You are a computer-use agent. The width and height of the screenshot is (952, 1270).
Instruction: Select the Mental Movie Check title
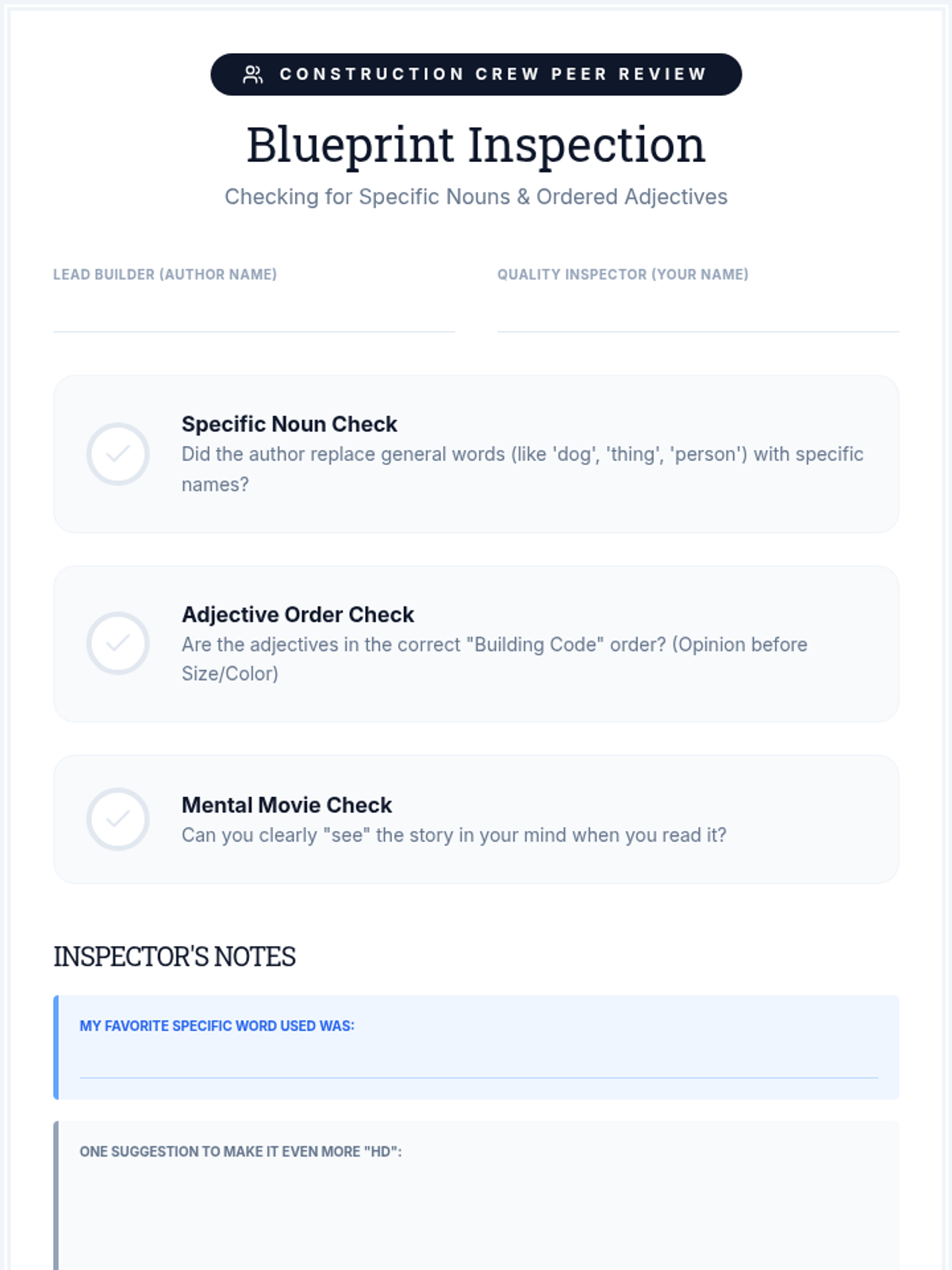click(x=287, y=805)
